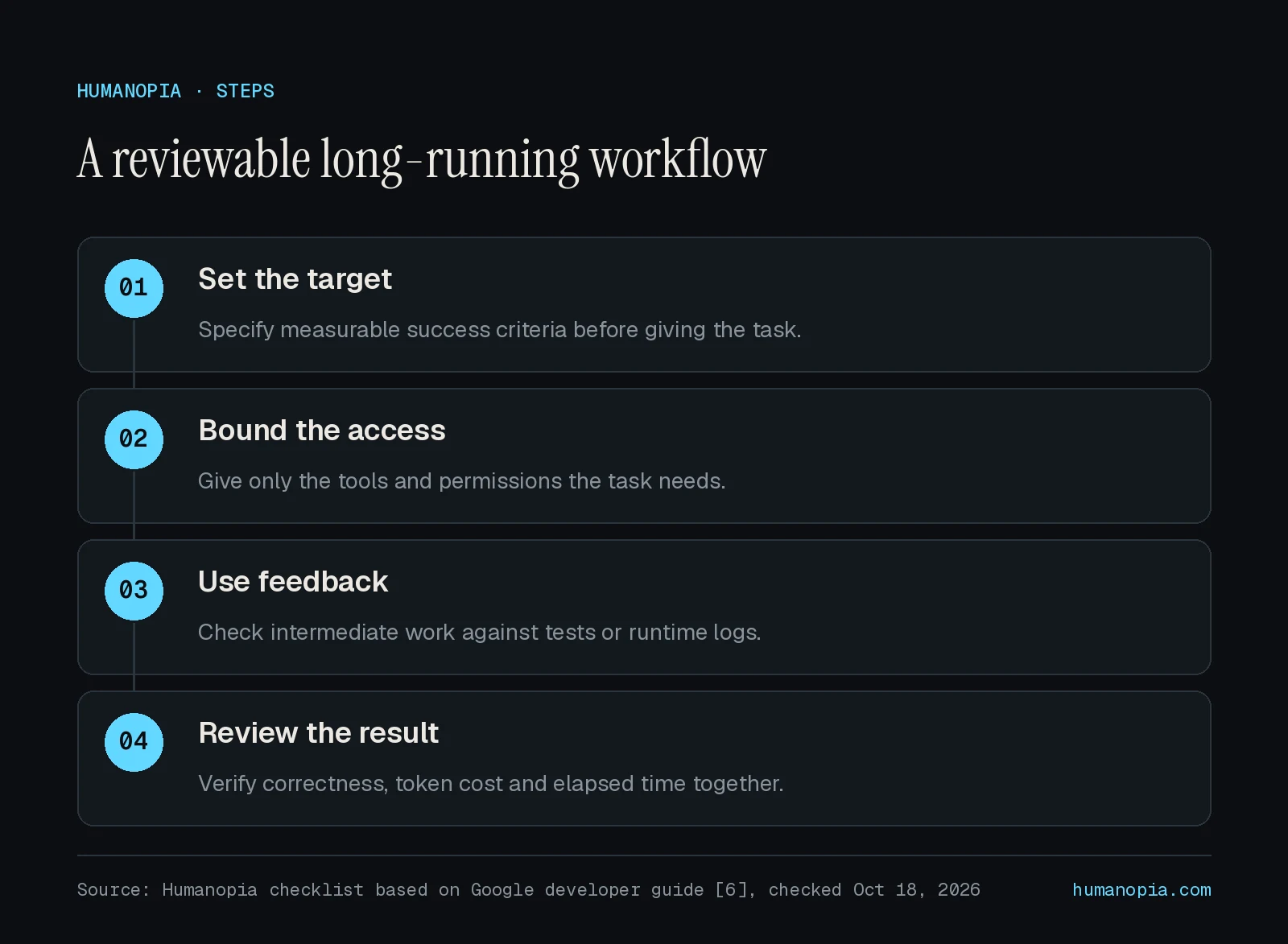Click the 01 step number badge
Screen dimensions: 1288x944
tap(134, 288)
